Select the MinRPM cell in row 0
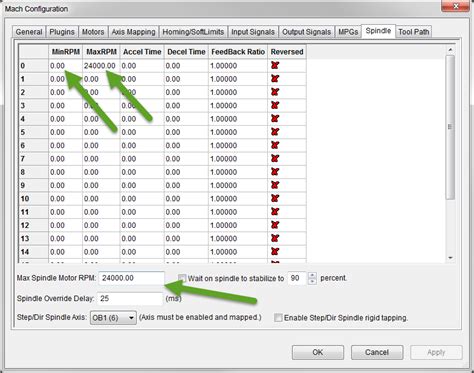The image size is (474, 373). pos(65,66)
